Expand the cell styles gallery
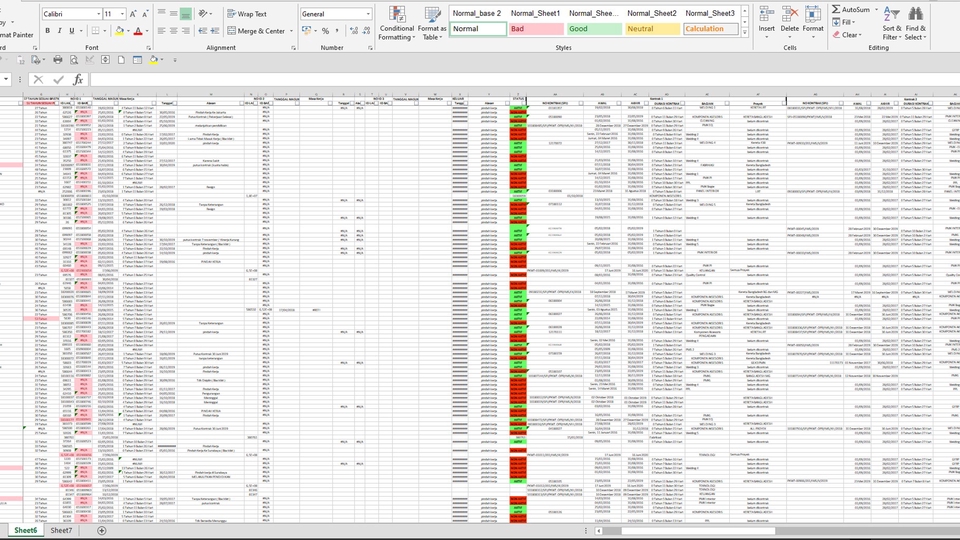960x540 pixels. [x=744, y=32]
